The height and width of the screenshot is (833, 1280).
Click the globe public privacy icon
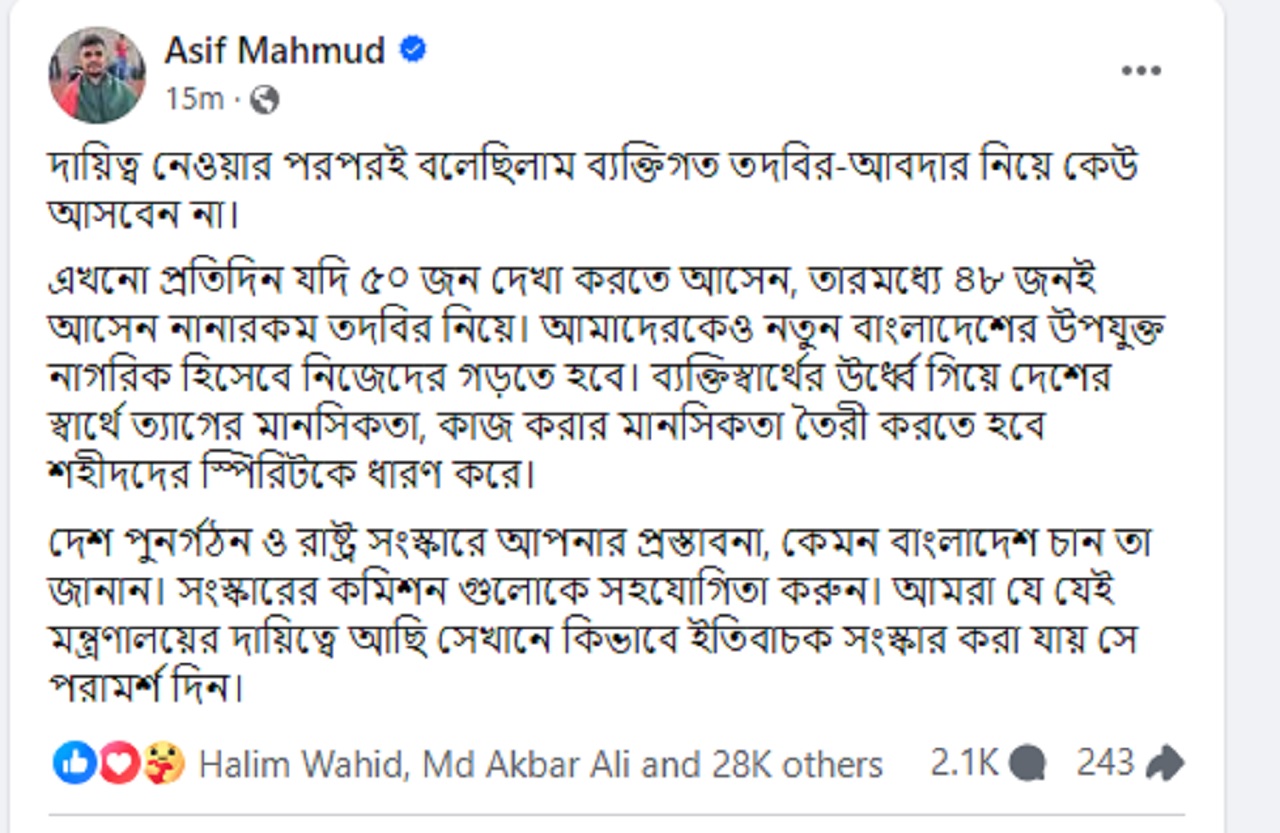(x=264, y=99)
